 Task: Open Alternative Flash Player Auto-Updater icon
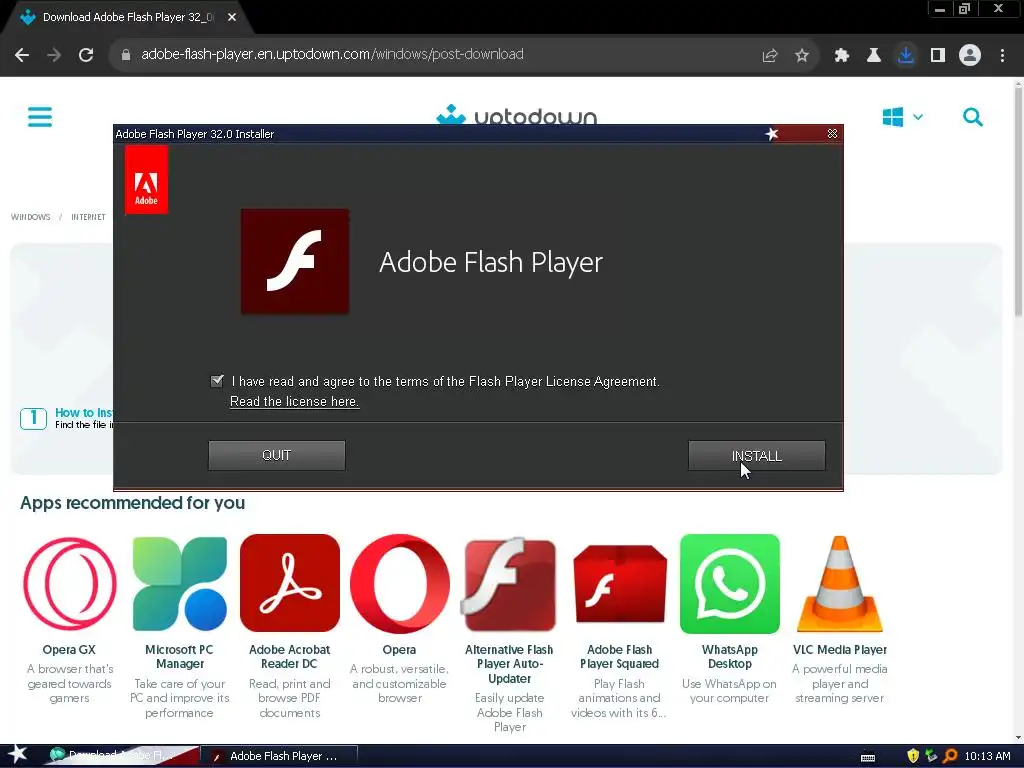509,584
